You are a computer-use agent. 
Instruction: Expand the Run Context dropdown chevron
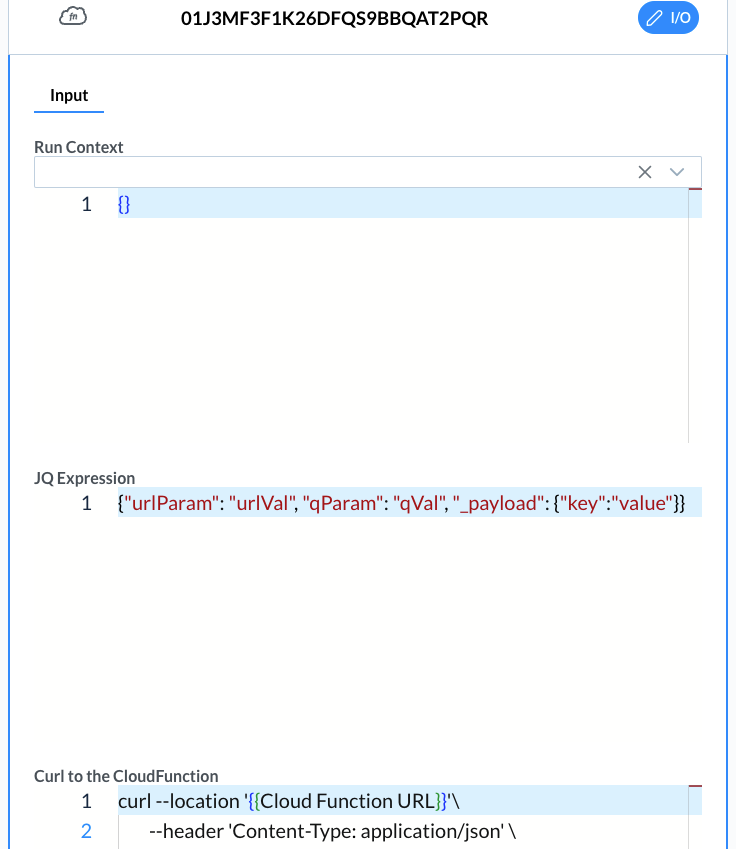point(678,172)
